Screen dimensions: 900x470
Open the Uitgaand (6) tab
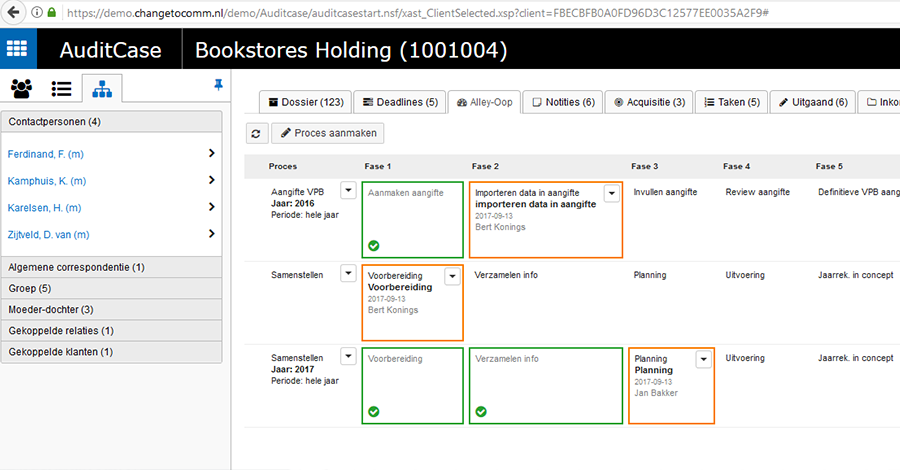tap(813, 102)
